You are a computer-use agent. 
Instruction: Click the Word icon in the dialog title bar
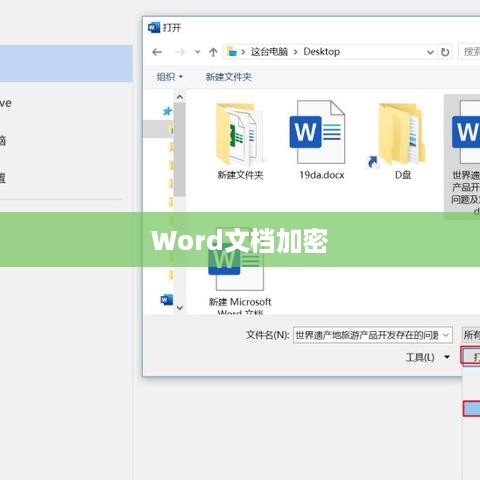[x=154, y=27]
